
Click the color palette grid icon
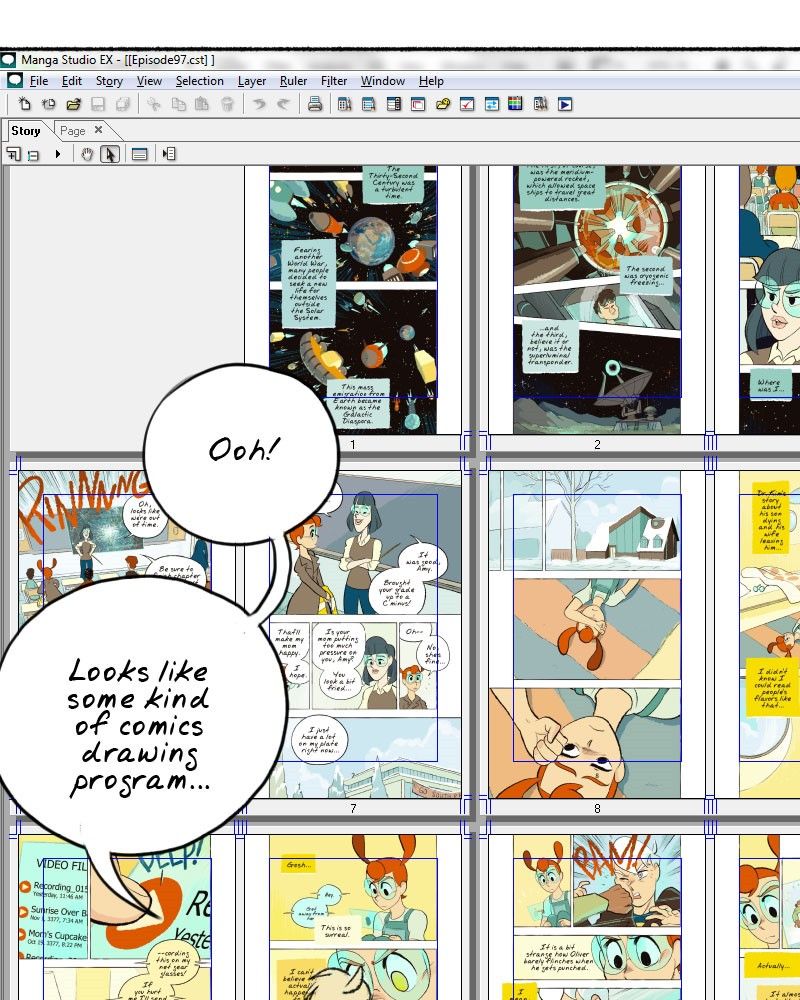pos(516,104)
